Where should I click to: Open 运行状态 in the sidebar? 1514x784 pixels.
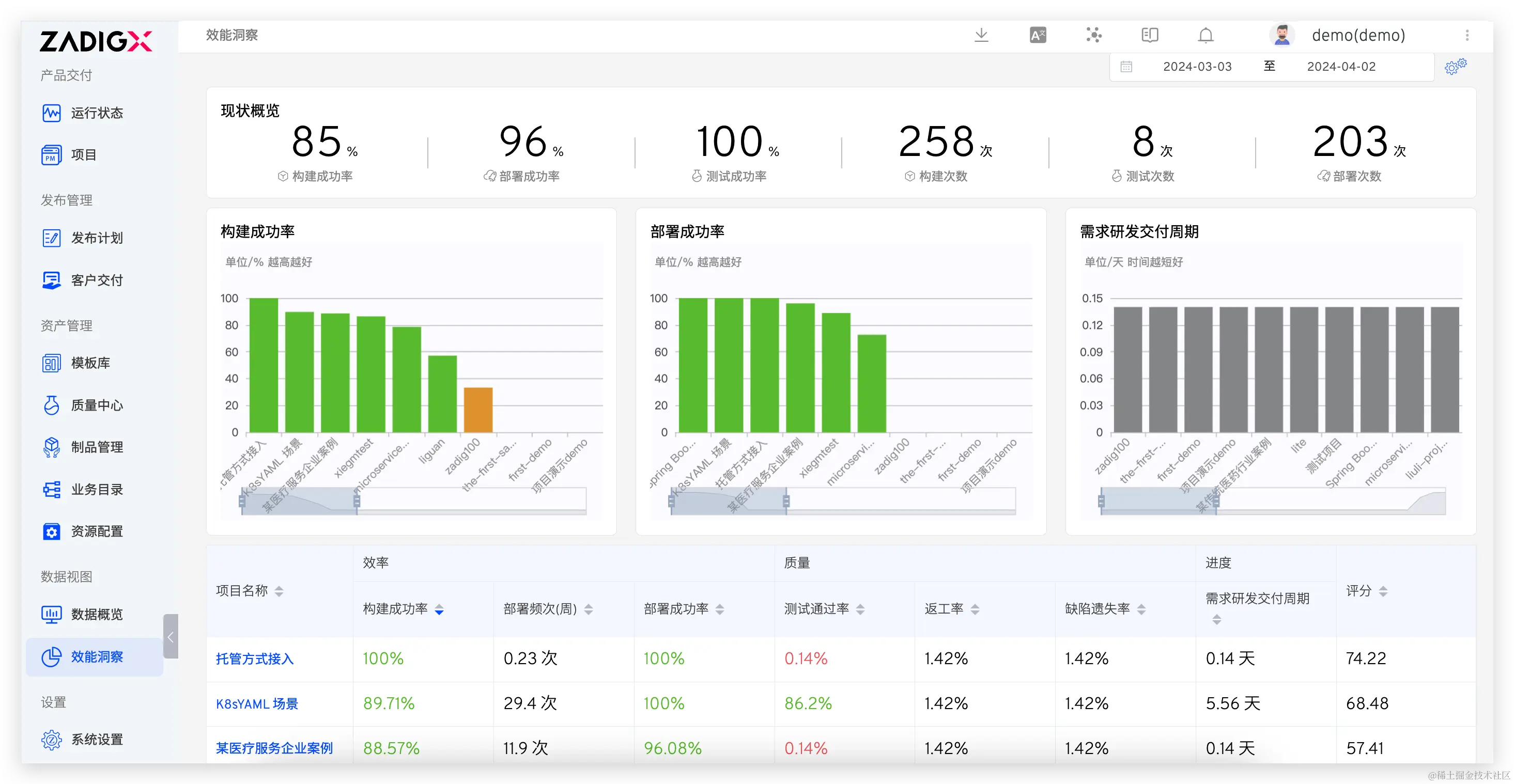coord(97,113)
